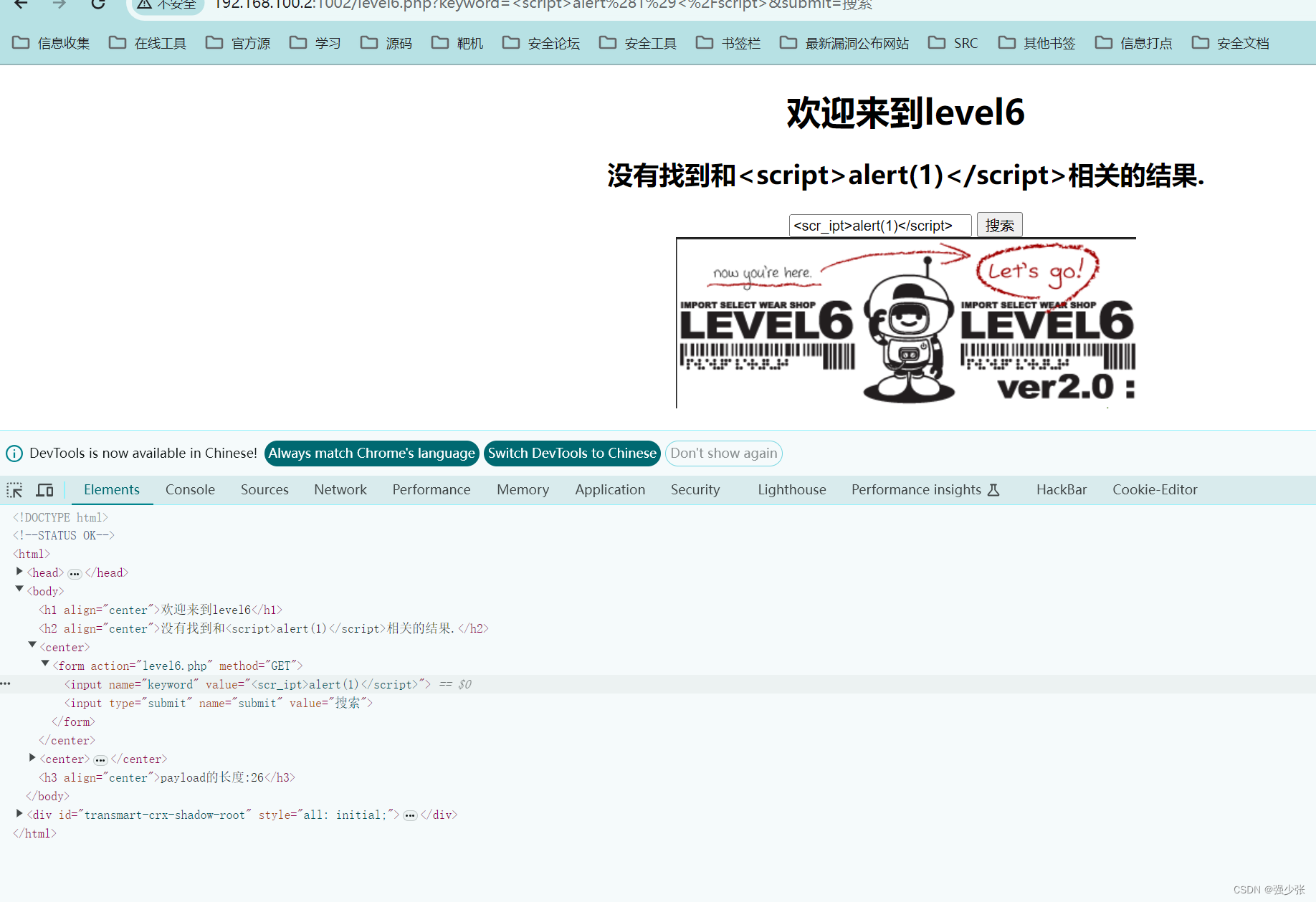Open the Memory tab
The width and height of the screenshot is (1316, 902).
[523, 490]
